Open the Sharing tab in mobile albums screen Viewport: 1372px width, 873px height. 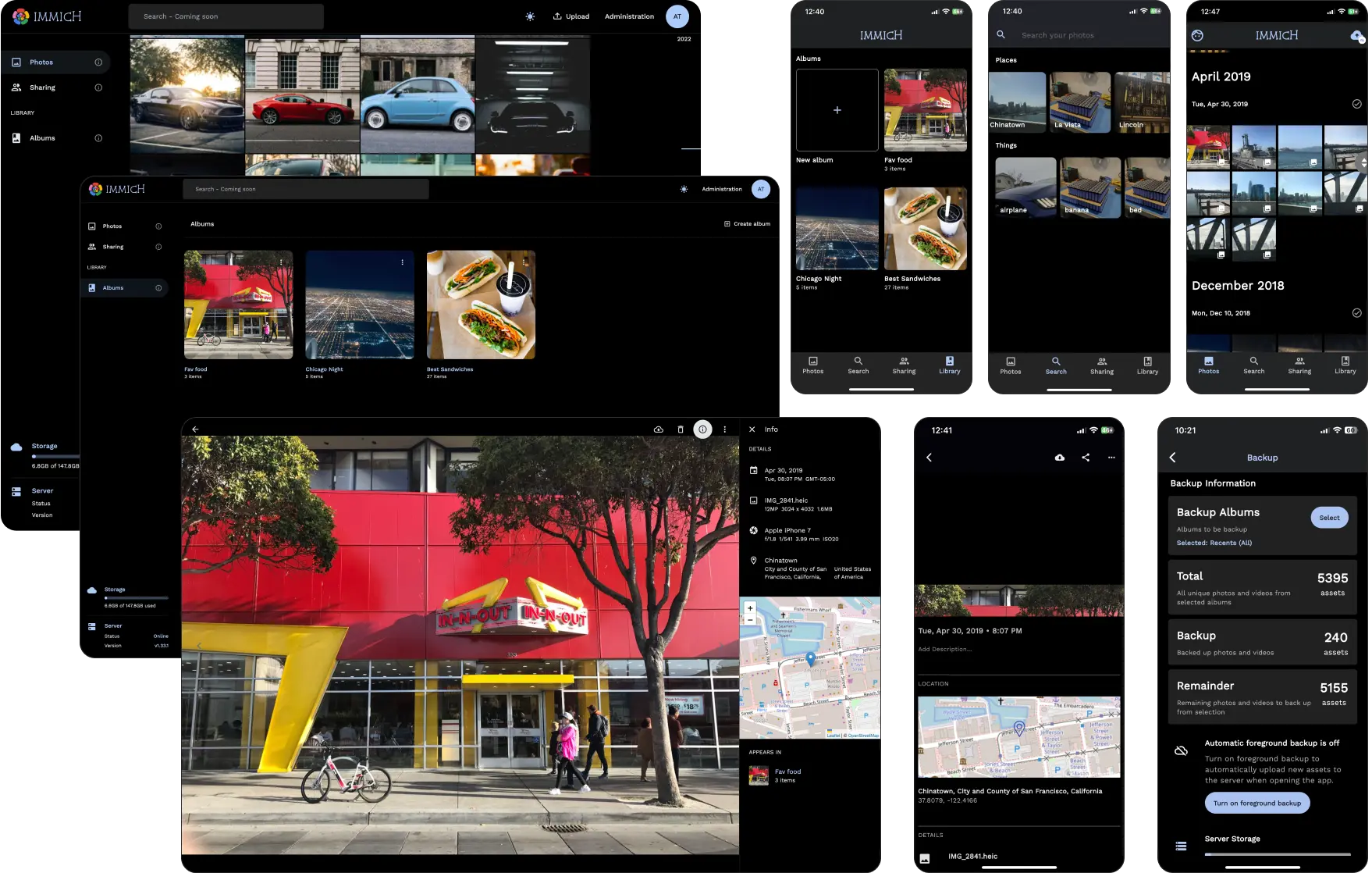(x=904, y=365)
